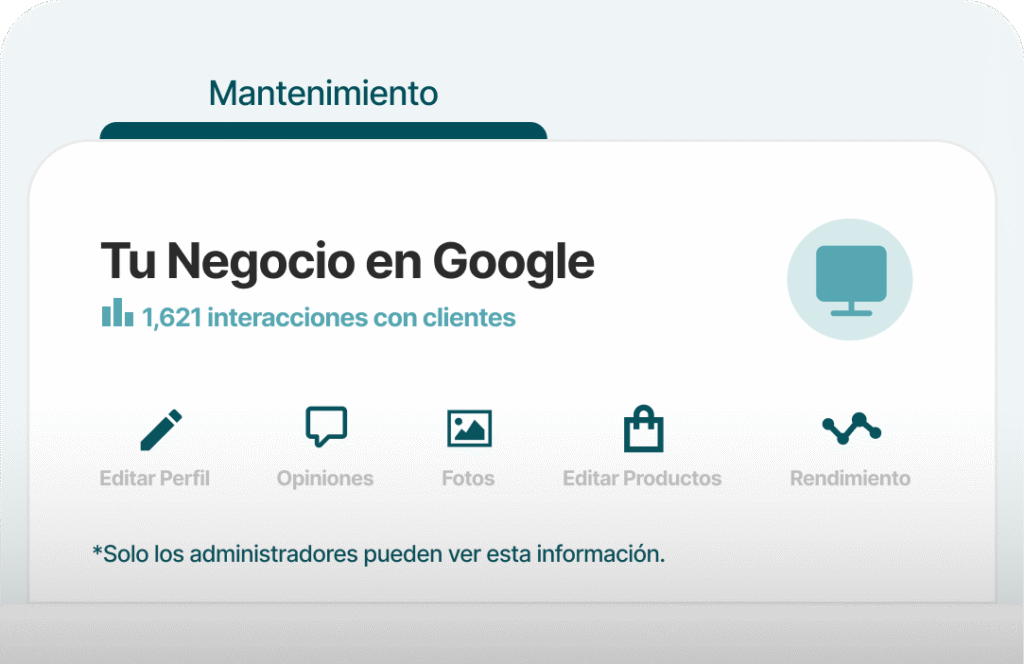Click the bar chart interactions icon
This screenshot has height=664, width=1024.
117,313
